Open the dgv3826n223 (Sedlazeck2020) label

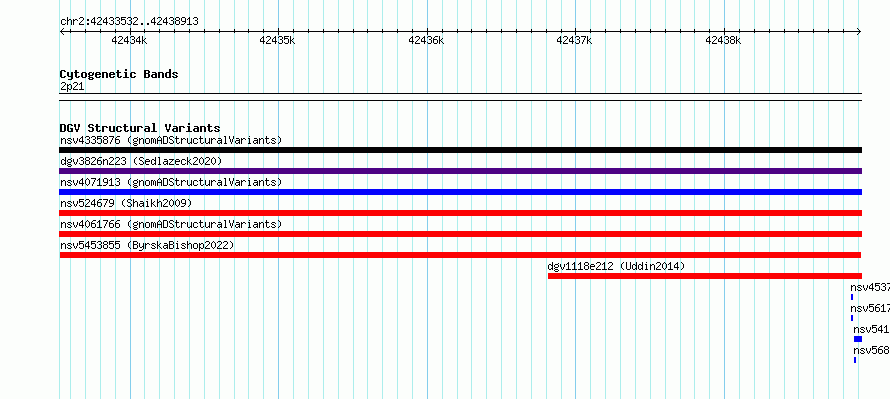[x=141, y=161]
